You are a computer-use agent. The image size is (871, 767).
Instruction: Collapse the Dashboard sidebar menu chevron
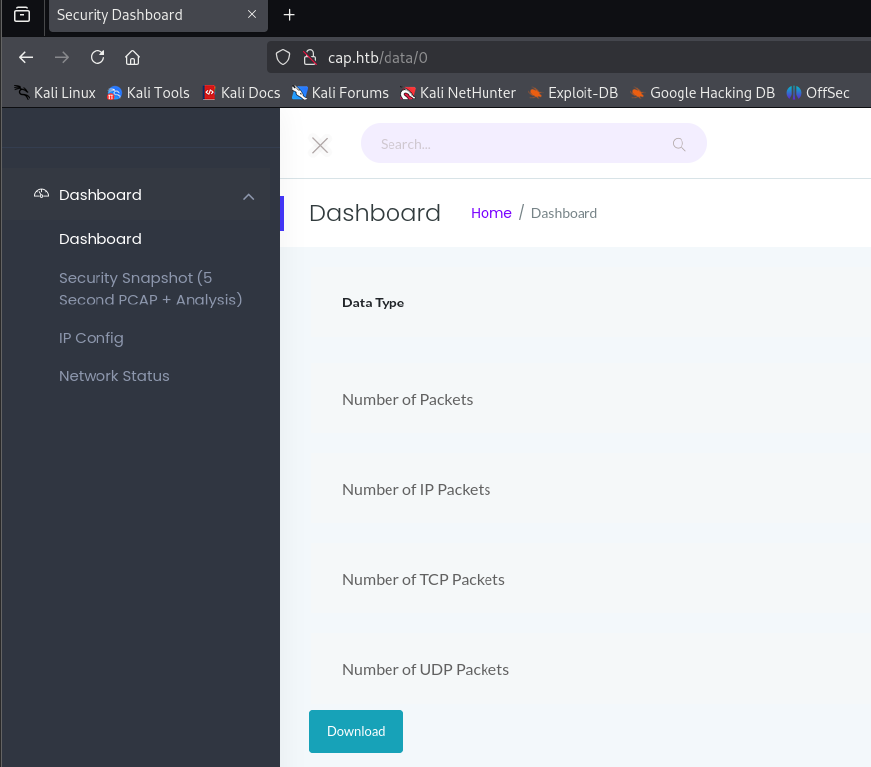248,196
